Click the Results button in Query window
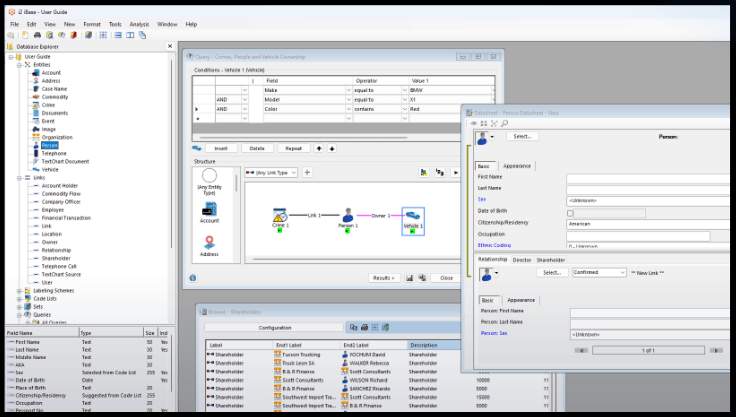The width and height of the screenshot is (736, 417). [384, 278]
